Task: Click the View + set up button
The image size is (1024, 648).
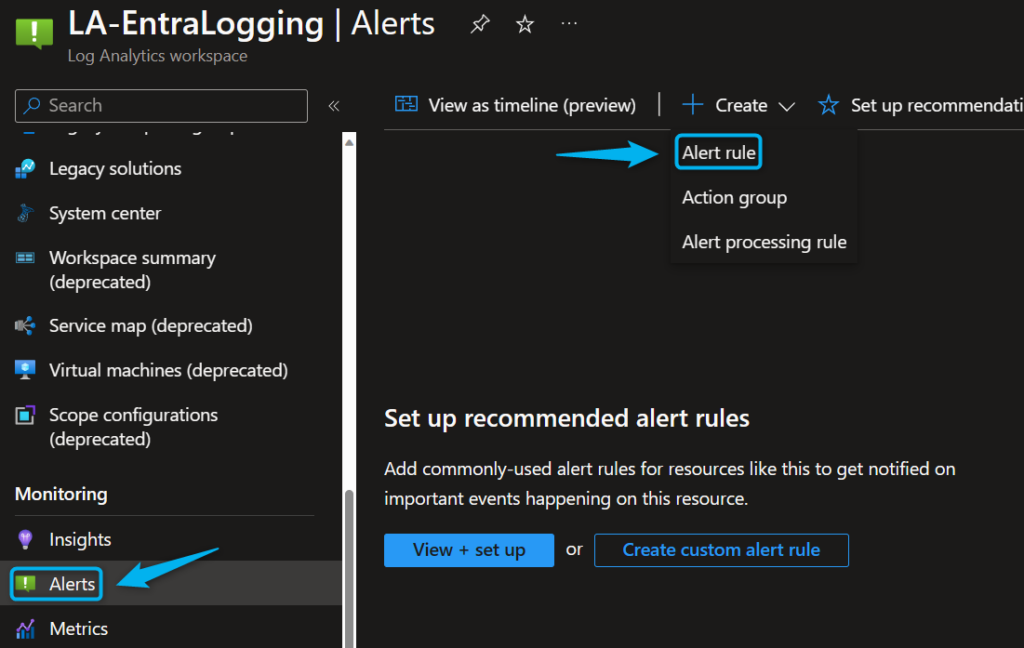Action: pos(468,550)
